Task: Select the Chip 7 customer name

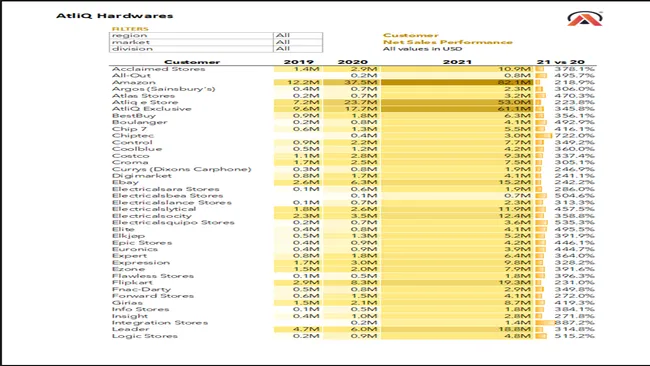Action: coord(129,129)
